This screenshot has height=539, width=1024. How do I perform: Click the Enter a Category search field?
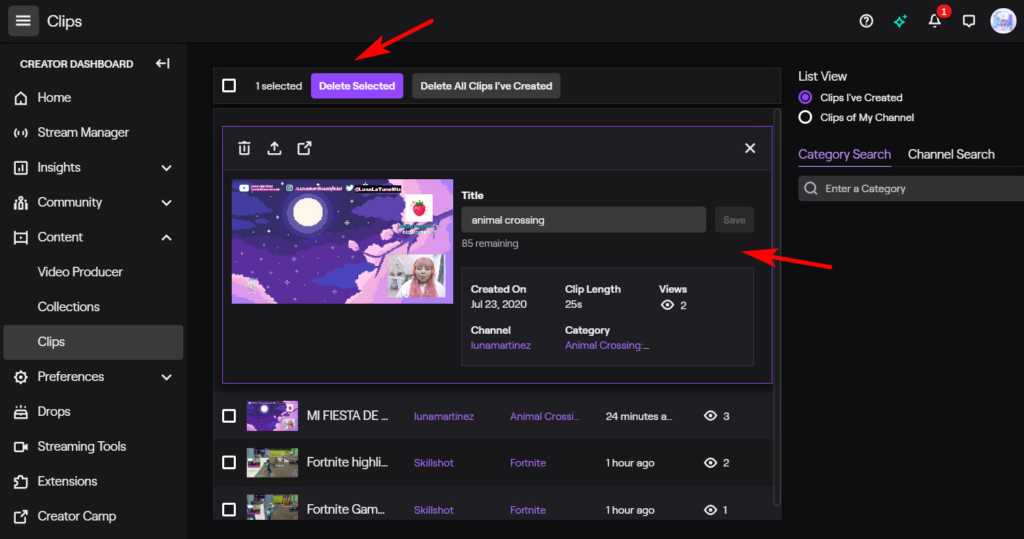tap(911, 188)
